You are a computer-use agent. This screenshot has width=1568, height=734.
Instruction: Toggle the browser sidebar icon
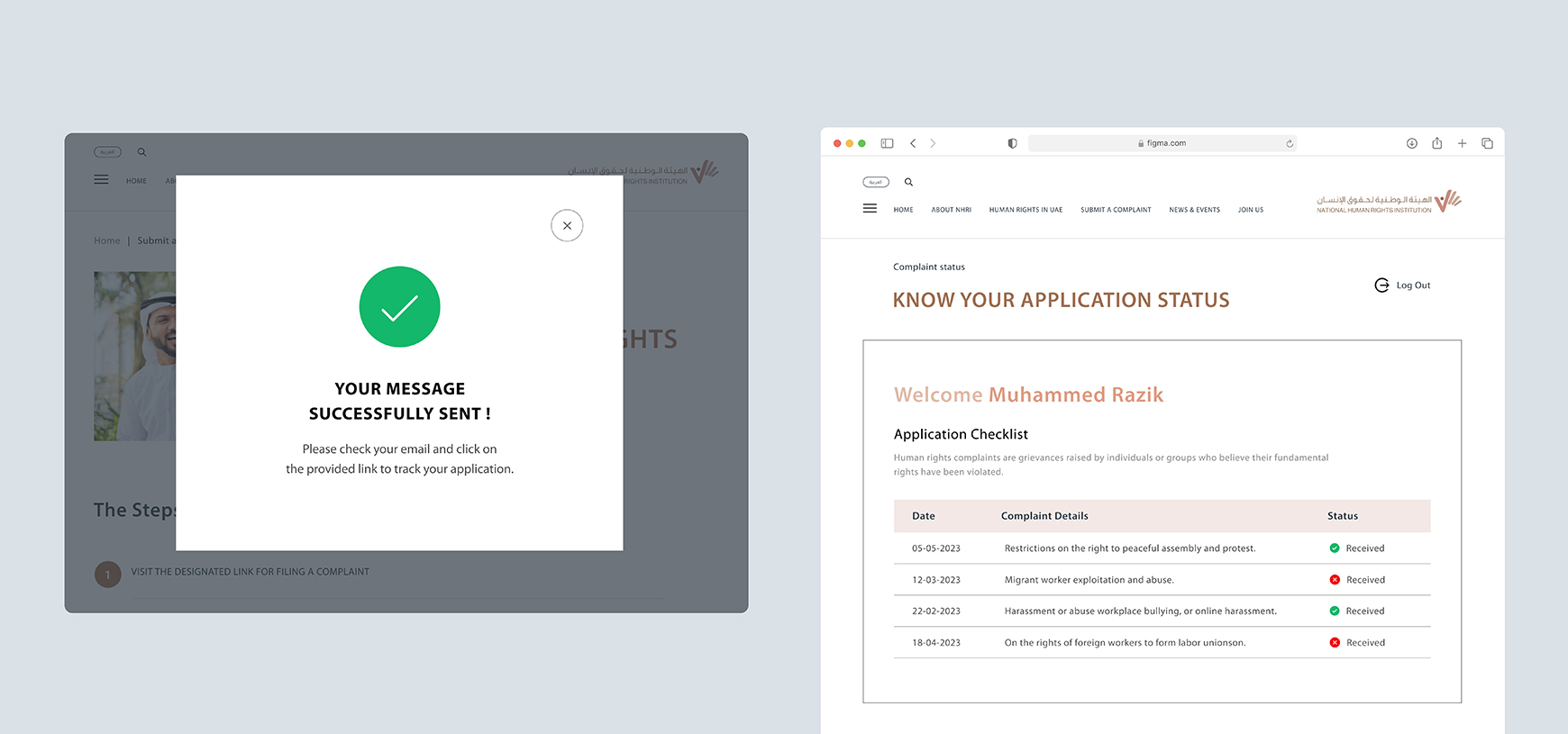coord(887,143)
